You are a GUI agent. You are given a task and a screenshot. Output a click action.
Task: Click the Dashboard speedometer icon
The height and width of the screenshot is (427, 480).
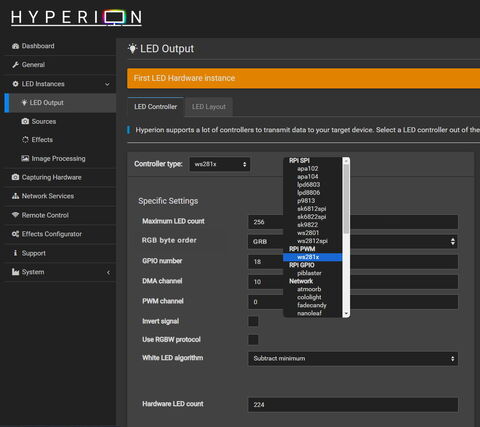15,46
